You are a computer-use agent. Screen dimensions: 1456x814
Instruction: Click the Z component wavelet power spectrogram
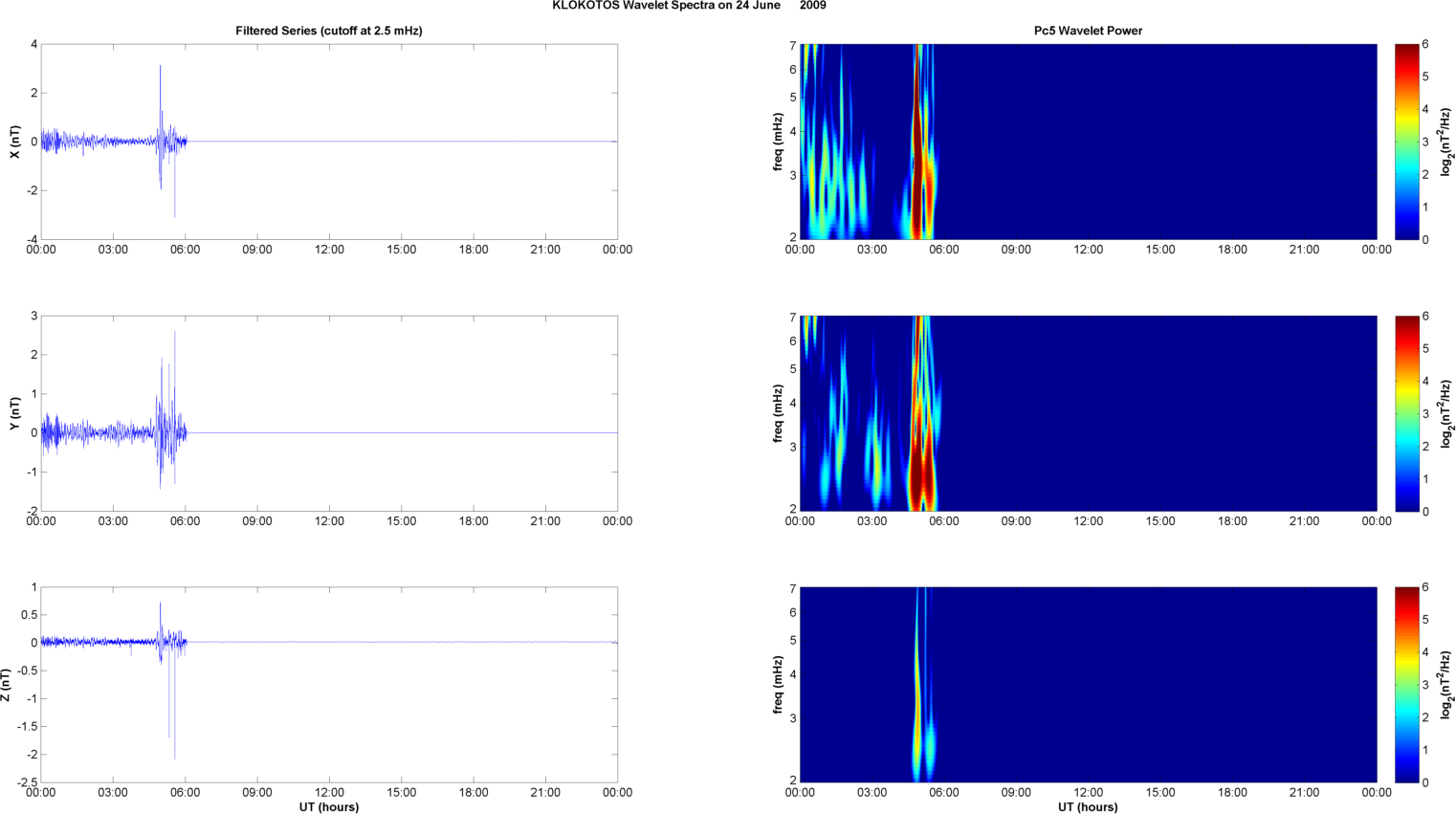point(1088,685)
